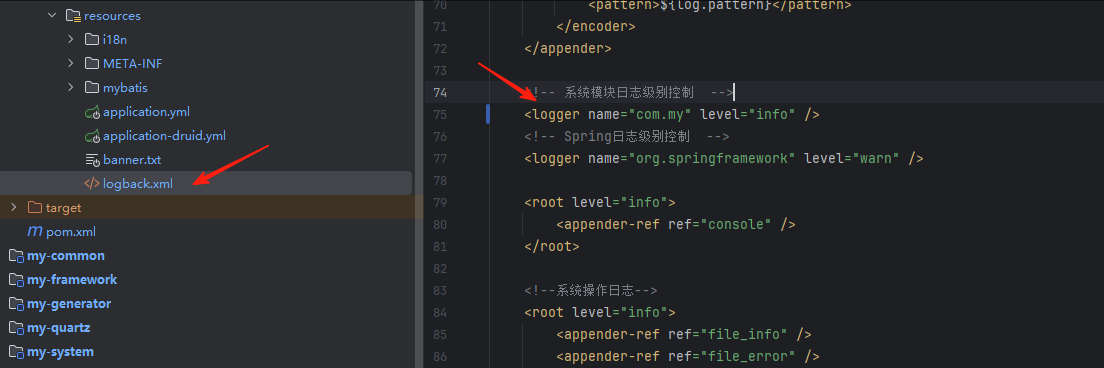Select the resources folder
The image size is (1104, 368).
[x=112, y=15]
